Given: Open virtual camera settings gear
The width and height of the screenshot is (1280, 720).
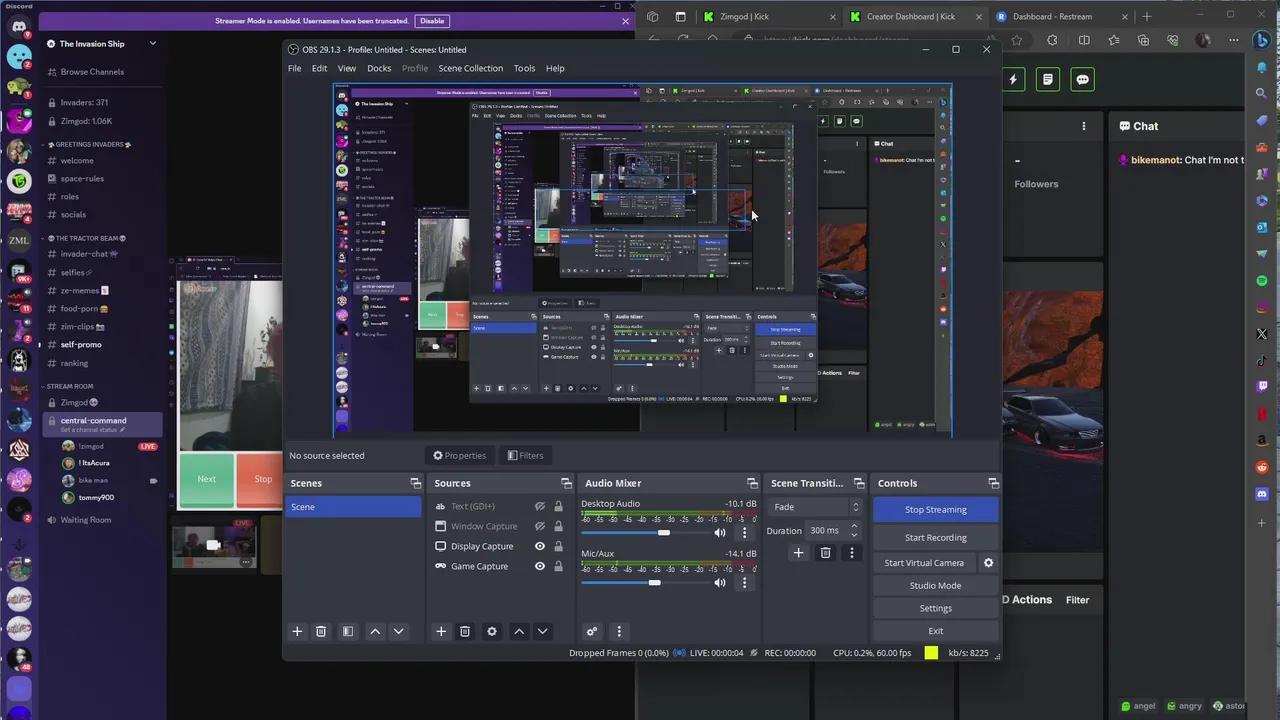Looking at the screenshot, I should click(988, 563).
